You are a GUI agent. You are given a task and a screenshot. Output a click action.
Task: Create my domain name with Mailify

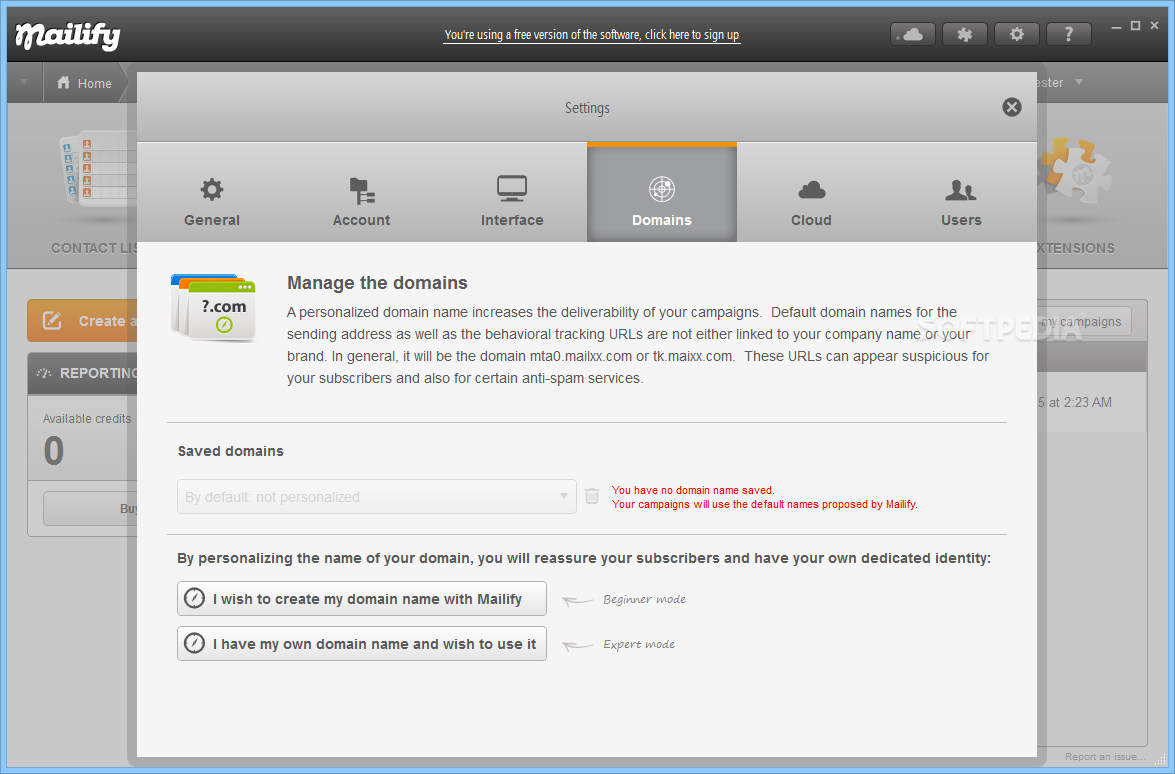(x=362, y=599)
